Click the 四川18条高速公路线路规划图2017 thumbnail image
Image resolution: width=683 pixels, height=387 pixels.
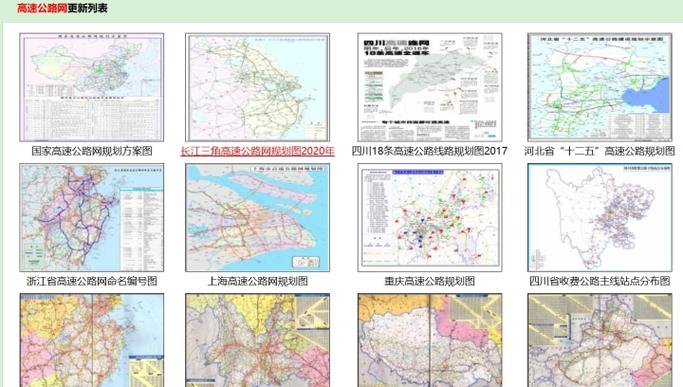(x=429, y=87)
